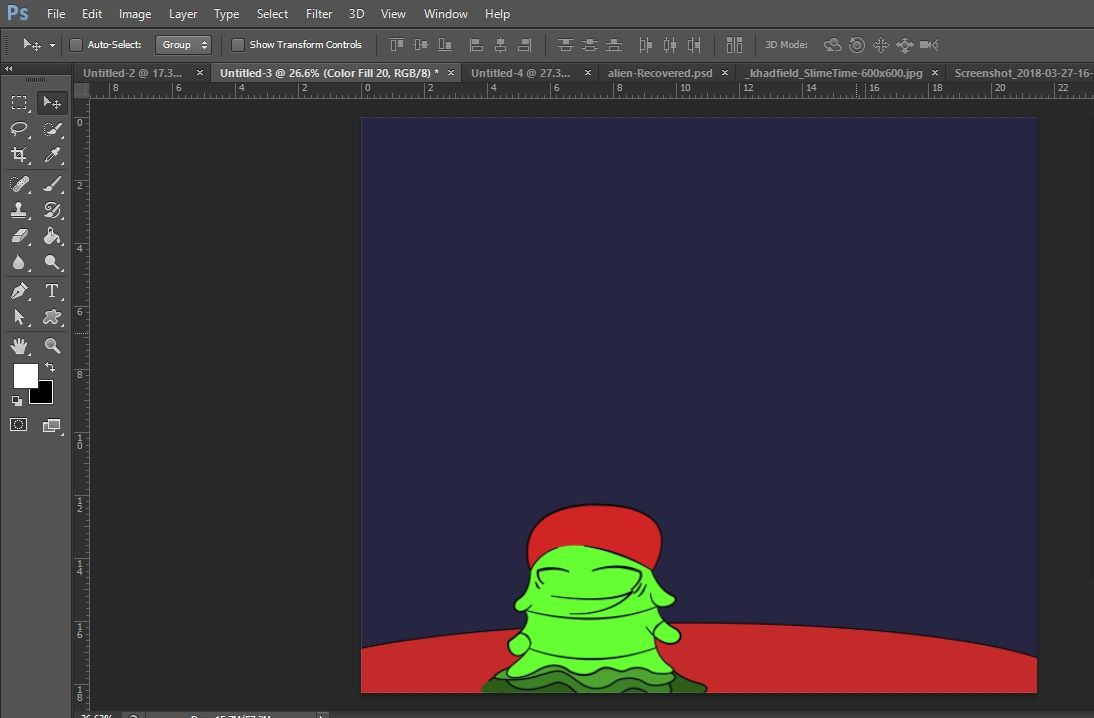The height and width of the screenshot is (718, 1094).
Task: Toggle Quick Mask mode
Action: coord(19,425)
